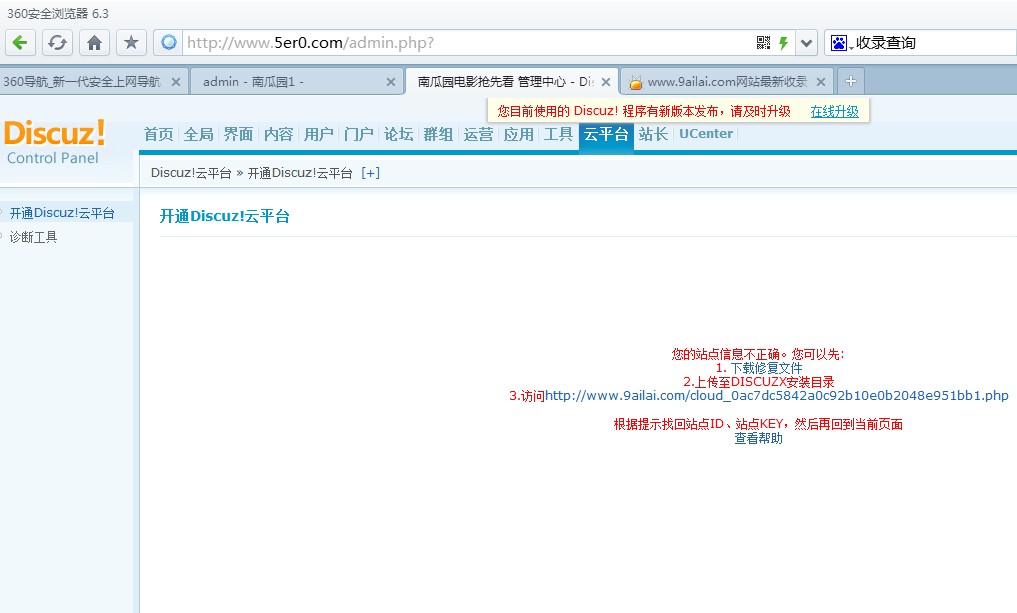Open the 内容 admin menu
Image resolution: width=1017 pixels, height=613 pixels.
(x=279, y=134)
